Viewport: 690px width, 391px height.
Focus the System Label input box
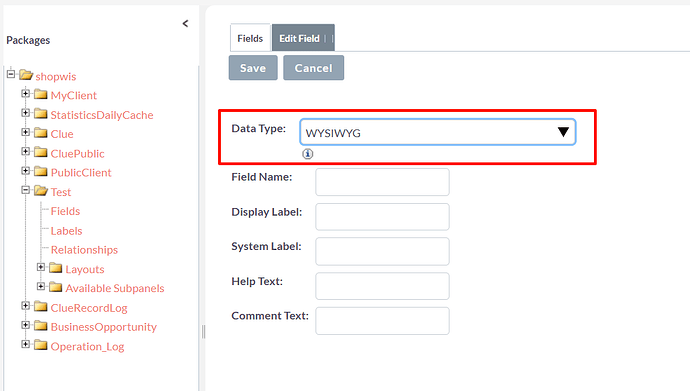(x=382, y=251)
